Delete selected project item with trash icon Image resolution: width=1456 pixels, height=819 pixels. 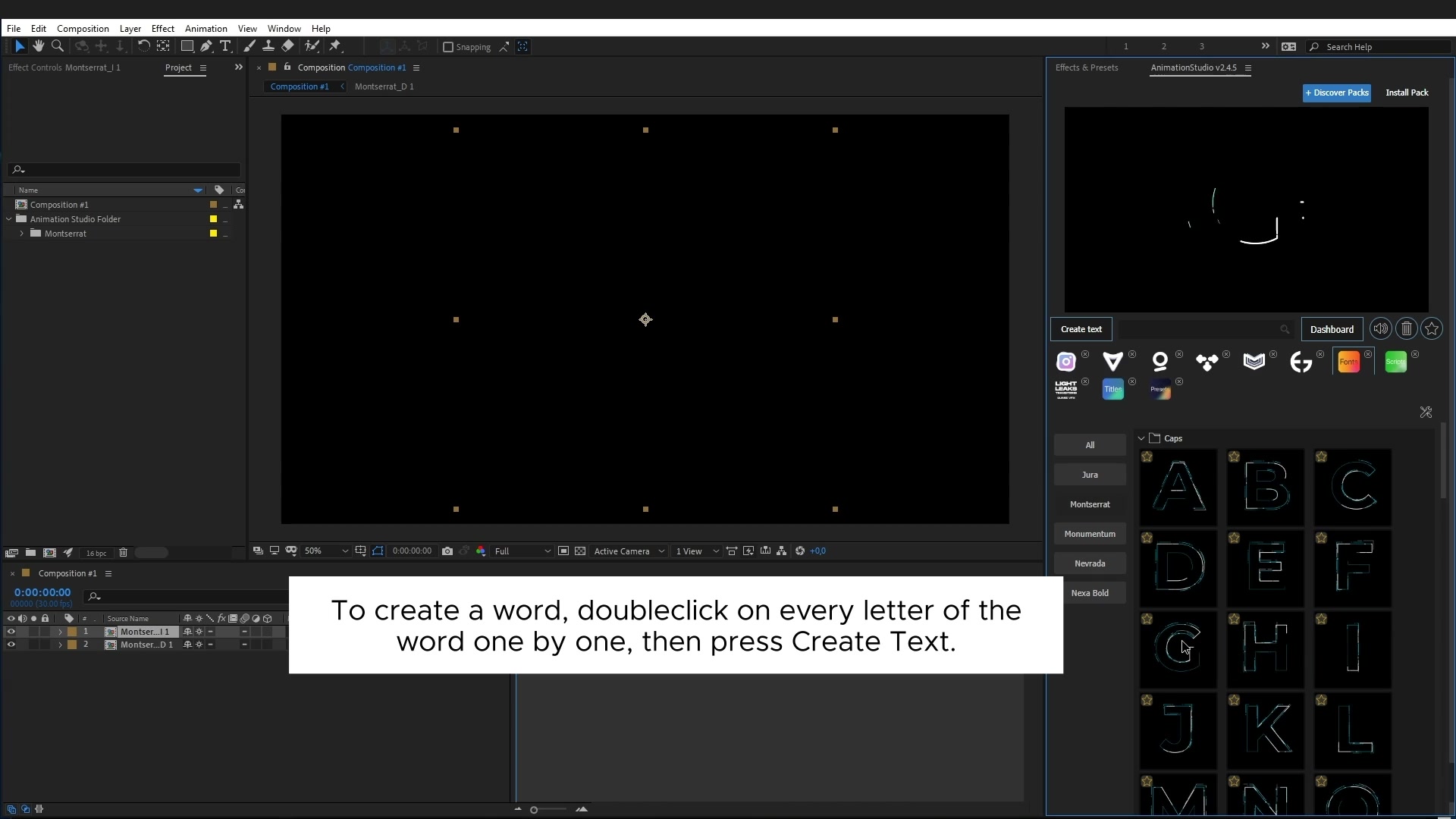124,553
